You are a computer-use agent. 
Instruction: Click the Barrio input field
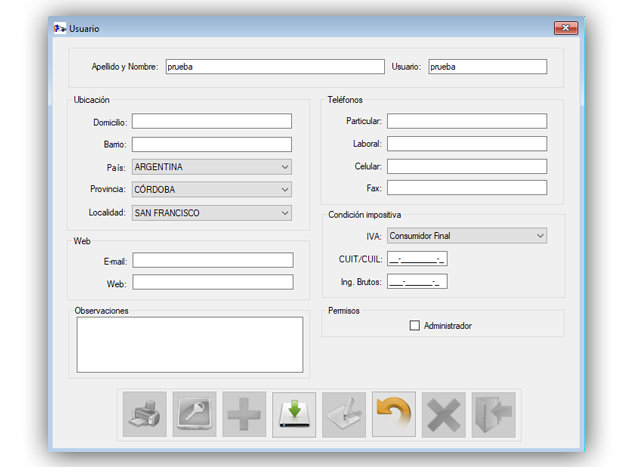pyautogui.click(x=212, y=144)
